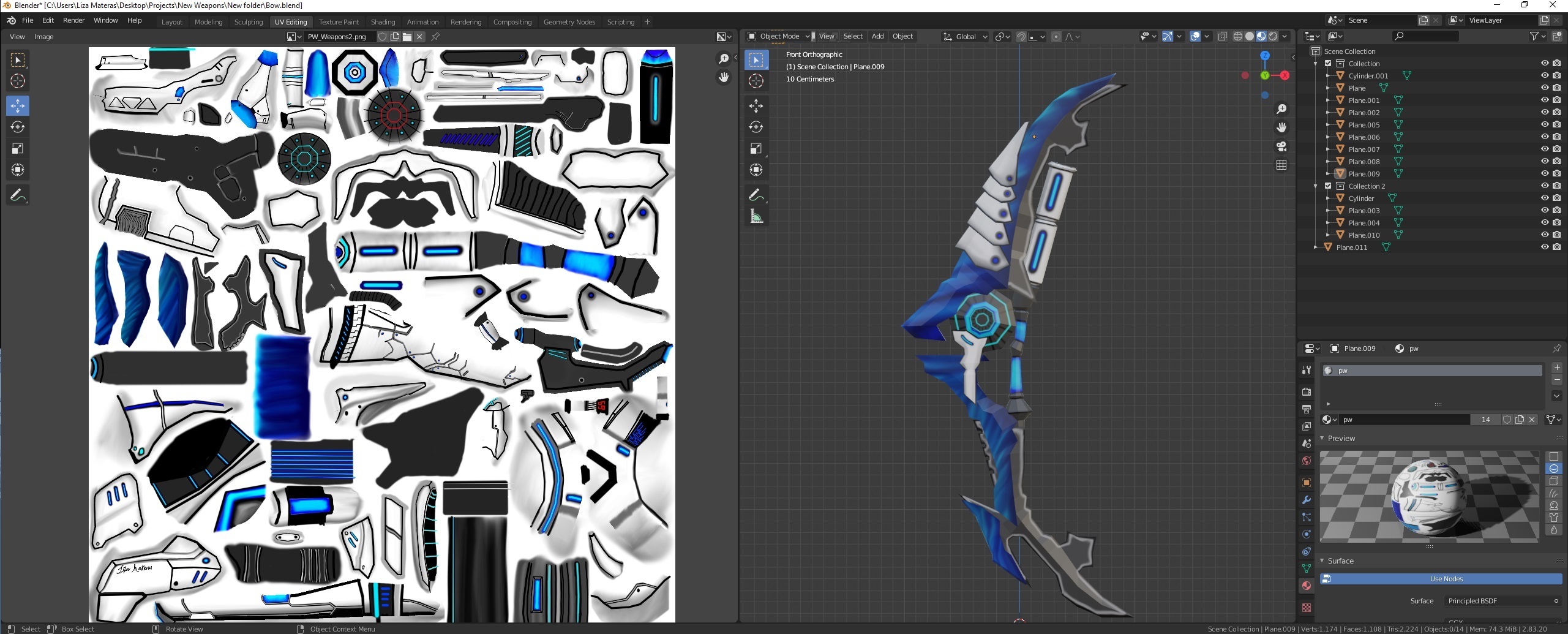This screenshot has width=1568, height=634.
Task: Toggle Collection 2 exclude checkbox
Action: tap(1328, 186)
